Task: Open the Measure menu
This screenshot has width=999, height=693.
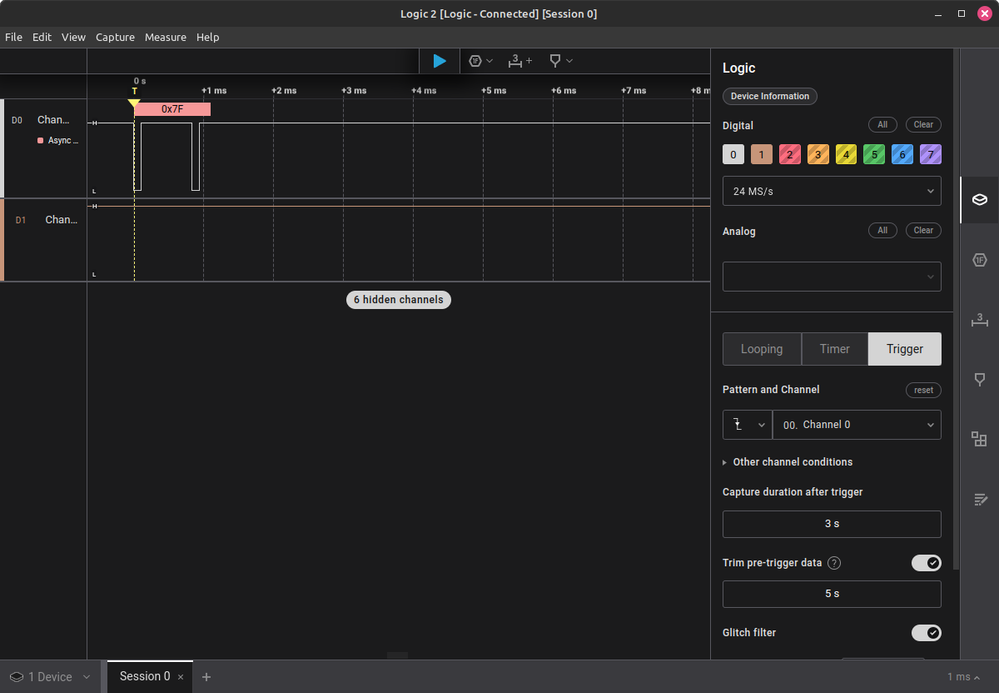Action: [165, 37]
